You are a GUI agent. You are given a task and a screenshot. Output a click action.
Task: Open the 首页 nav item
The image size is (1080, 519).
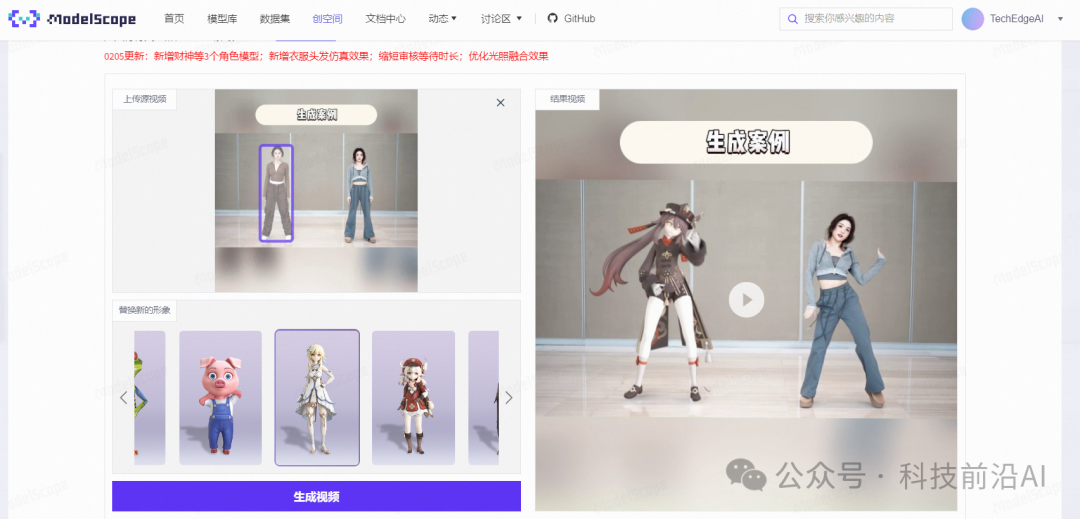click(174, 19)
